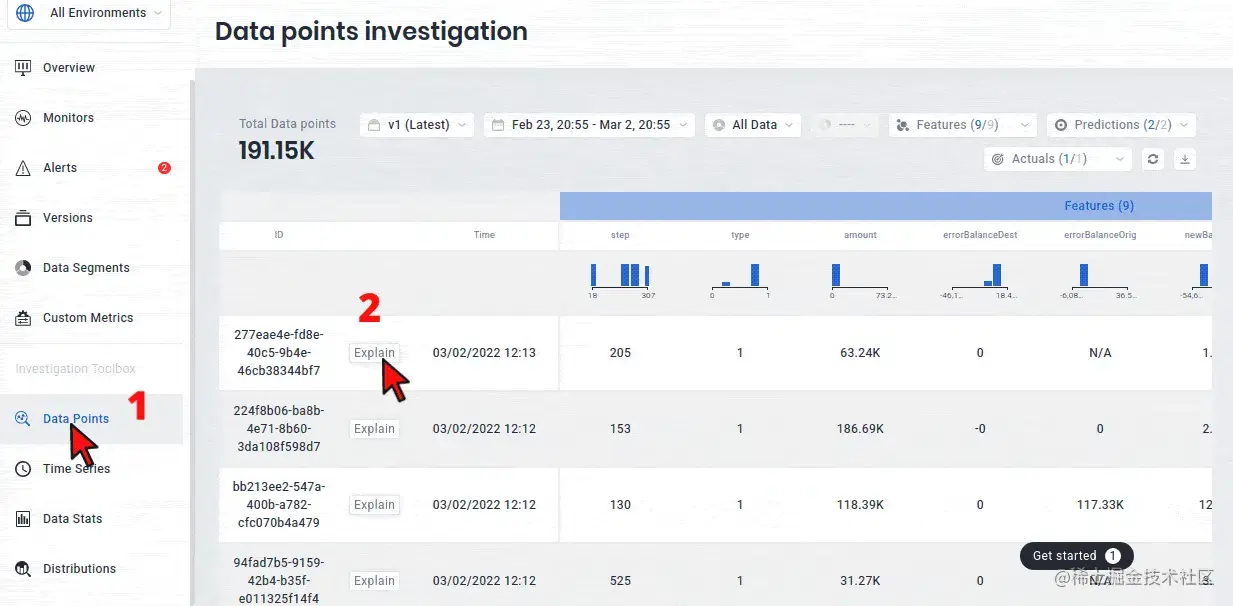This screenshot has height=606, width=1233.
Task: Click the Alerts warning triangle icon
Action: click(23, 168)
